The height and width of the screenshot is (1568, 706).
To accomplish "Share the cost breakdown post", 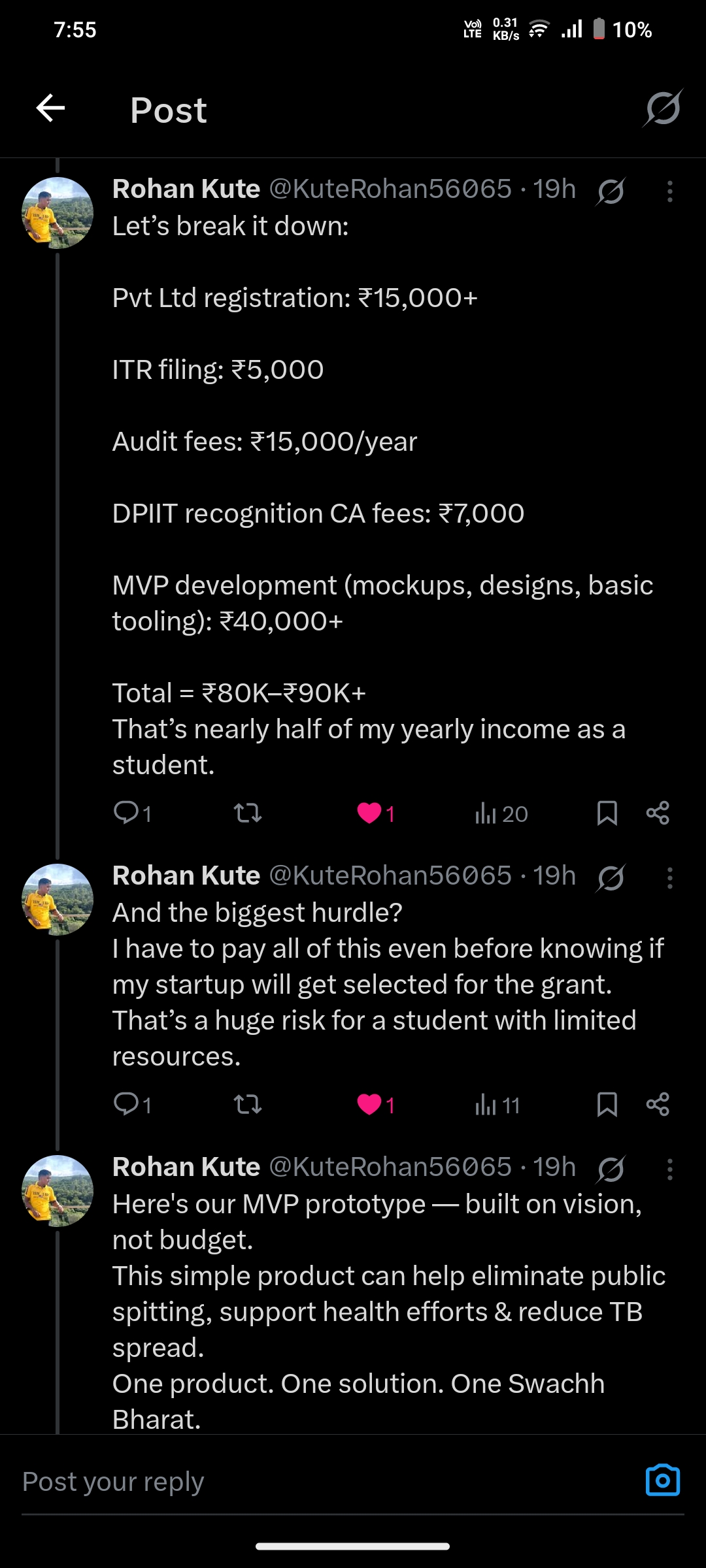I will click(658, 813).
